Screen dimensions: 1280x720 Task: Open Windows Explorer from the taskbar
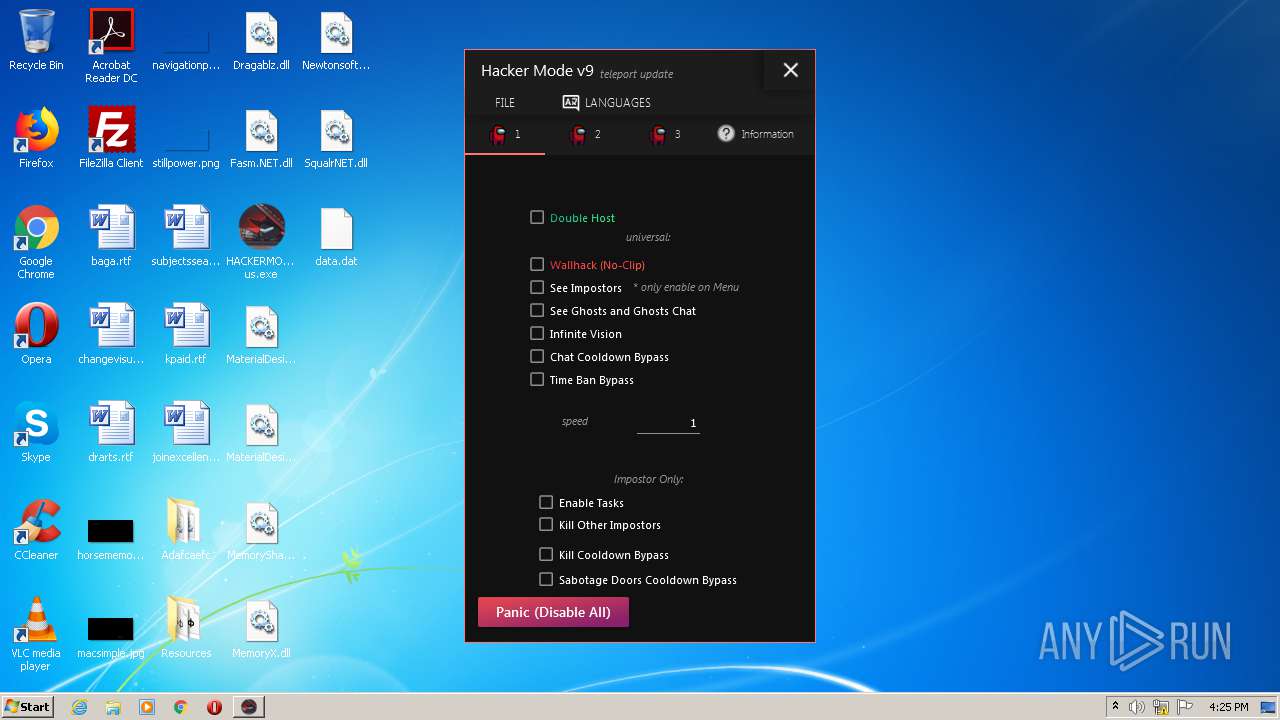click(113, 707)
